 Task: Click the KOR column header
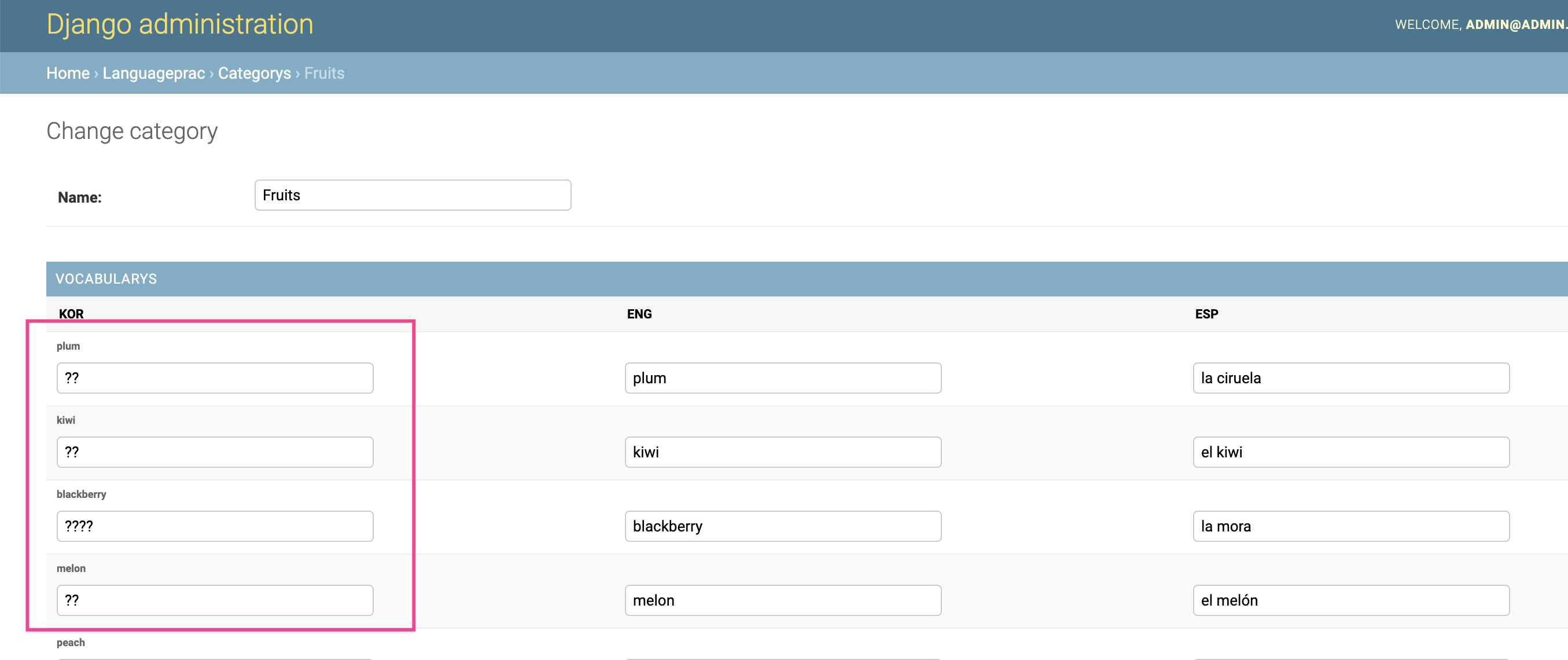[x=71, y=314]
